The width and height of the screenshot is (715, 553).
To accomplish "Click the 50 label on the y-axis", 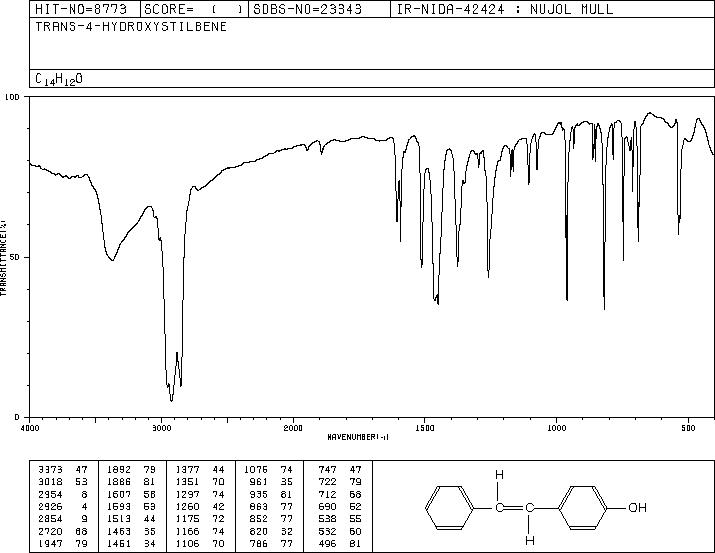I will [x=15, y=258].
